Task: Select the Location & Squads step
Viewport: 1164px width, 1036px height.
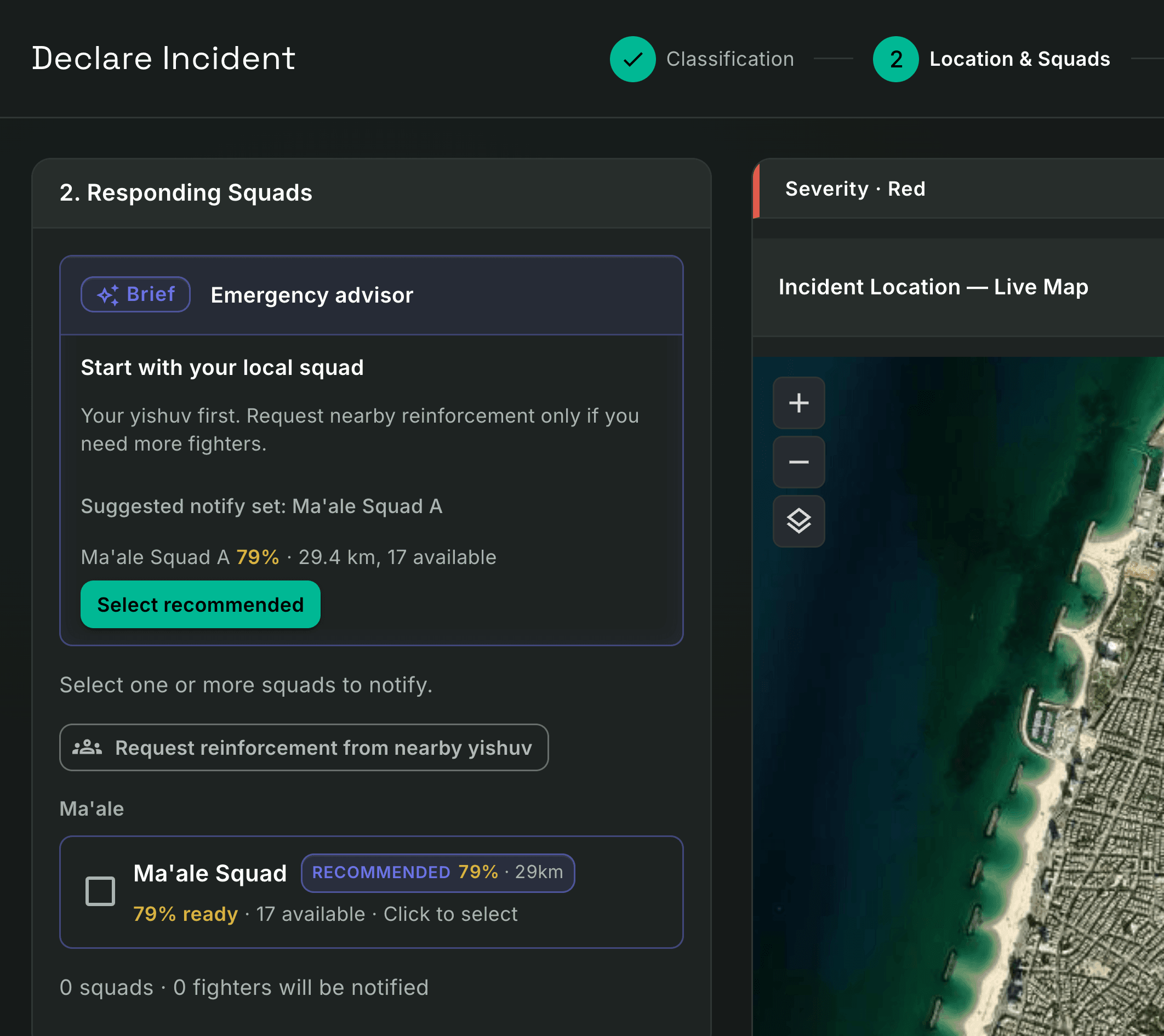Action: tap(1019, 59)
